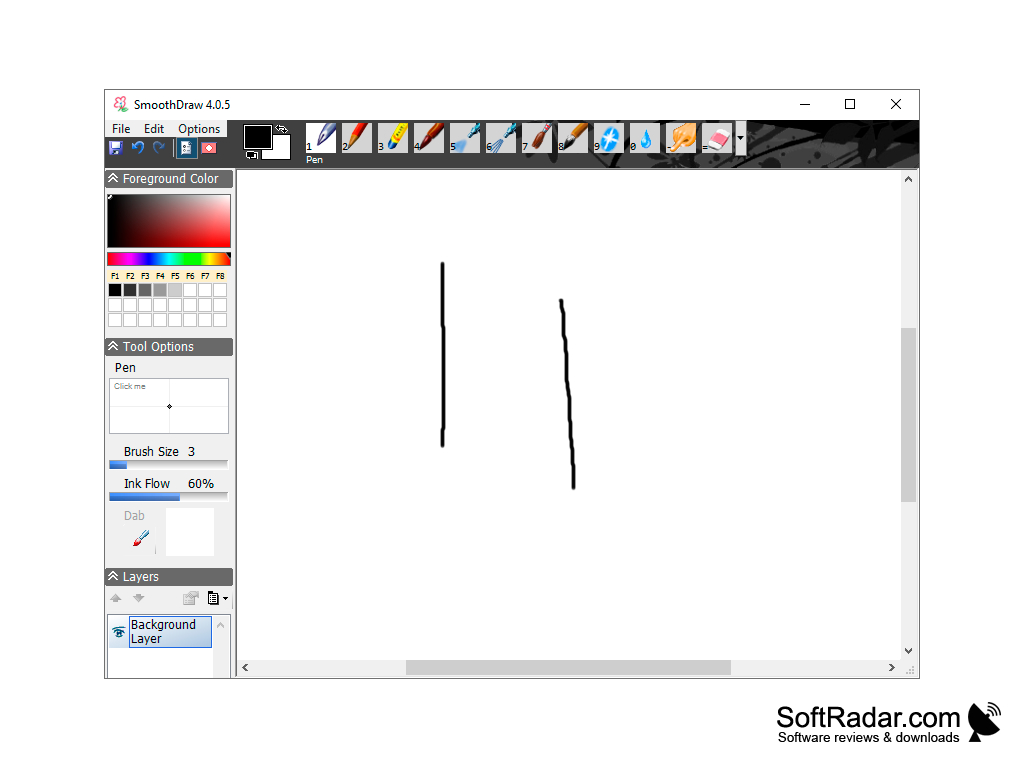
Task: Click the red record icon in toolbar
Action: tap(209, 148)
